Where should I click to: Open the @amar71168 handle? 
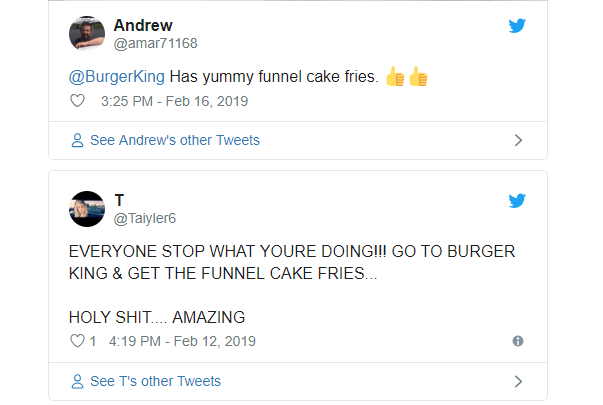pyautogui.click(x=157, y=44)
